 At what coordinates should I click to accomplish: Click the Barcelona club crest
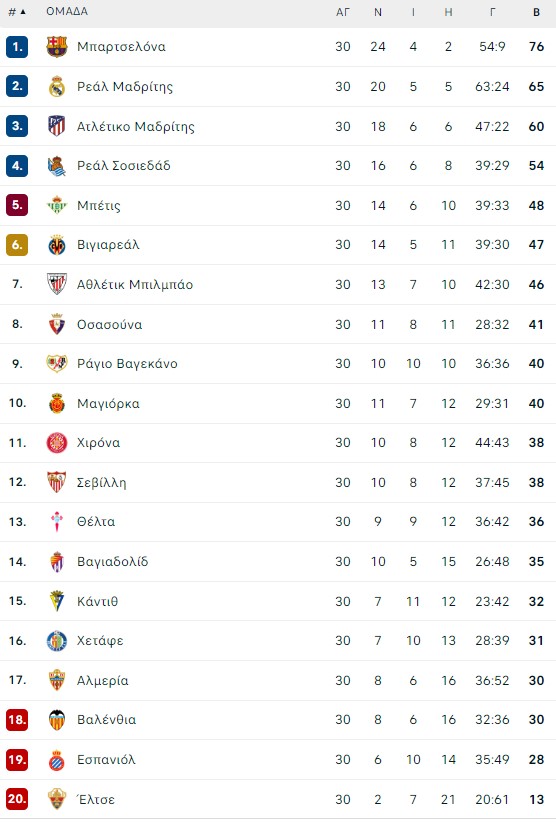point(57,47)
